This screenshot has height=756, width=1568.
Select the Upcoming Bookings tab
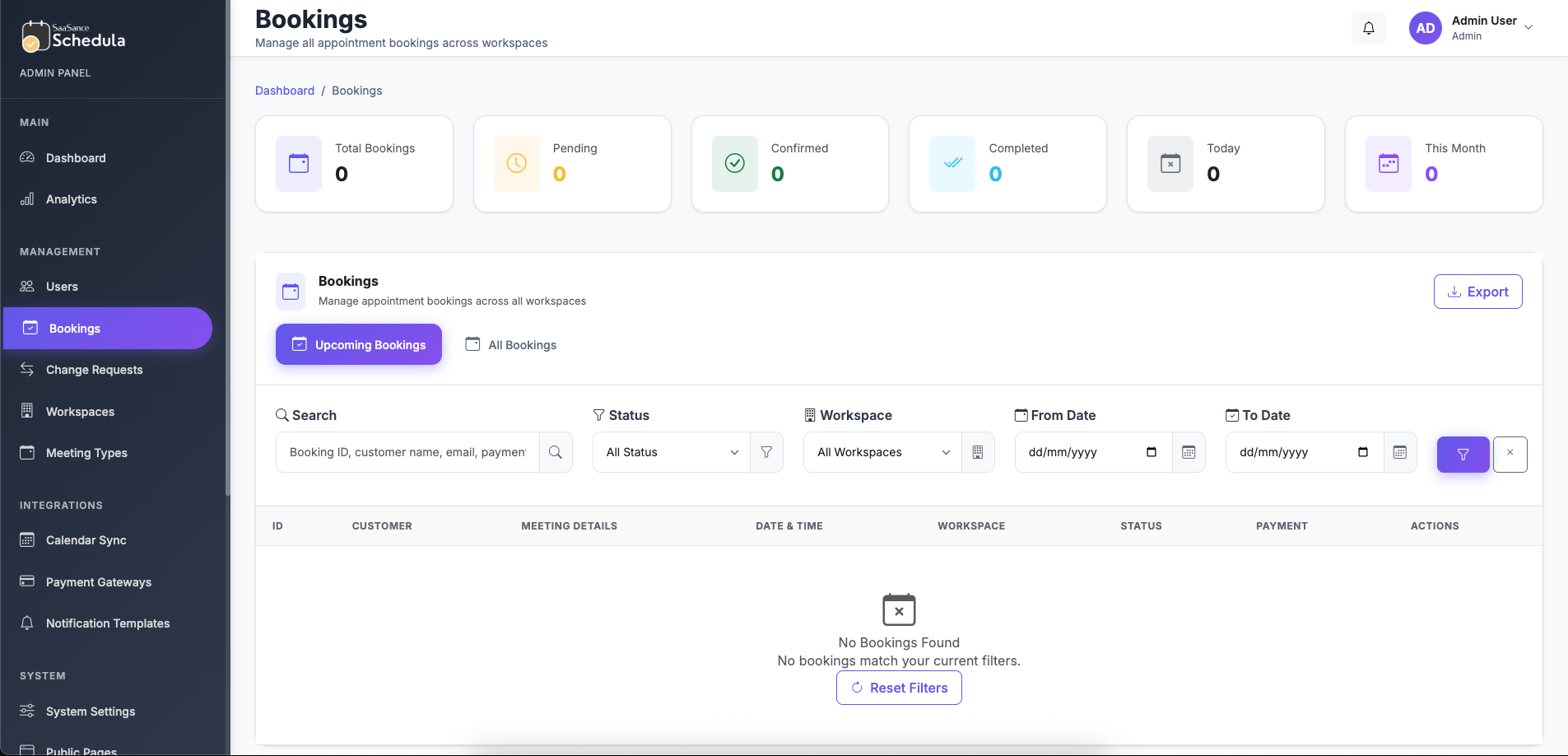[358, 344]
